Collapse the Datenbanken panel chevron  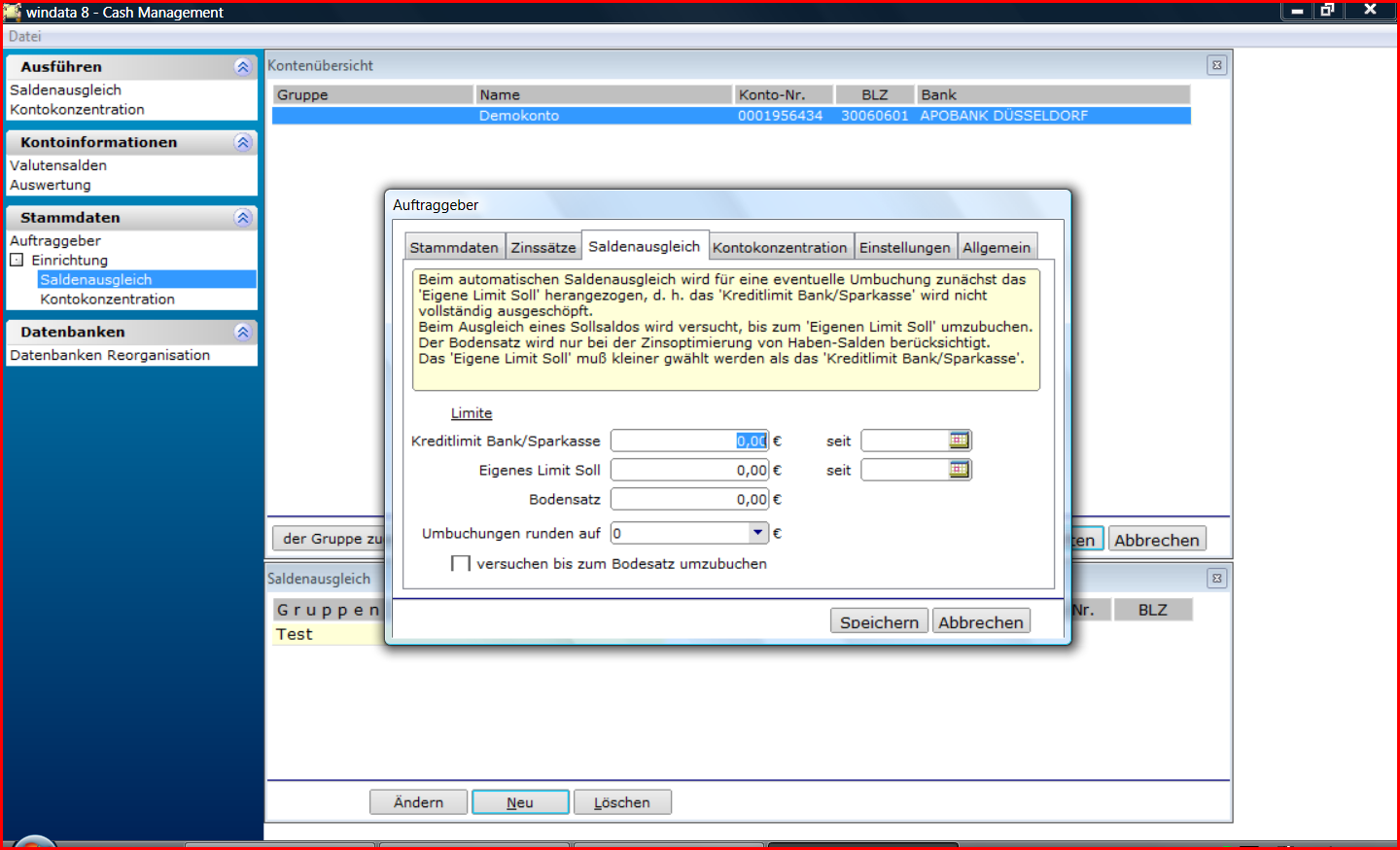click(x=243, y=333)
